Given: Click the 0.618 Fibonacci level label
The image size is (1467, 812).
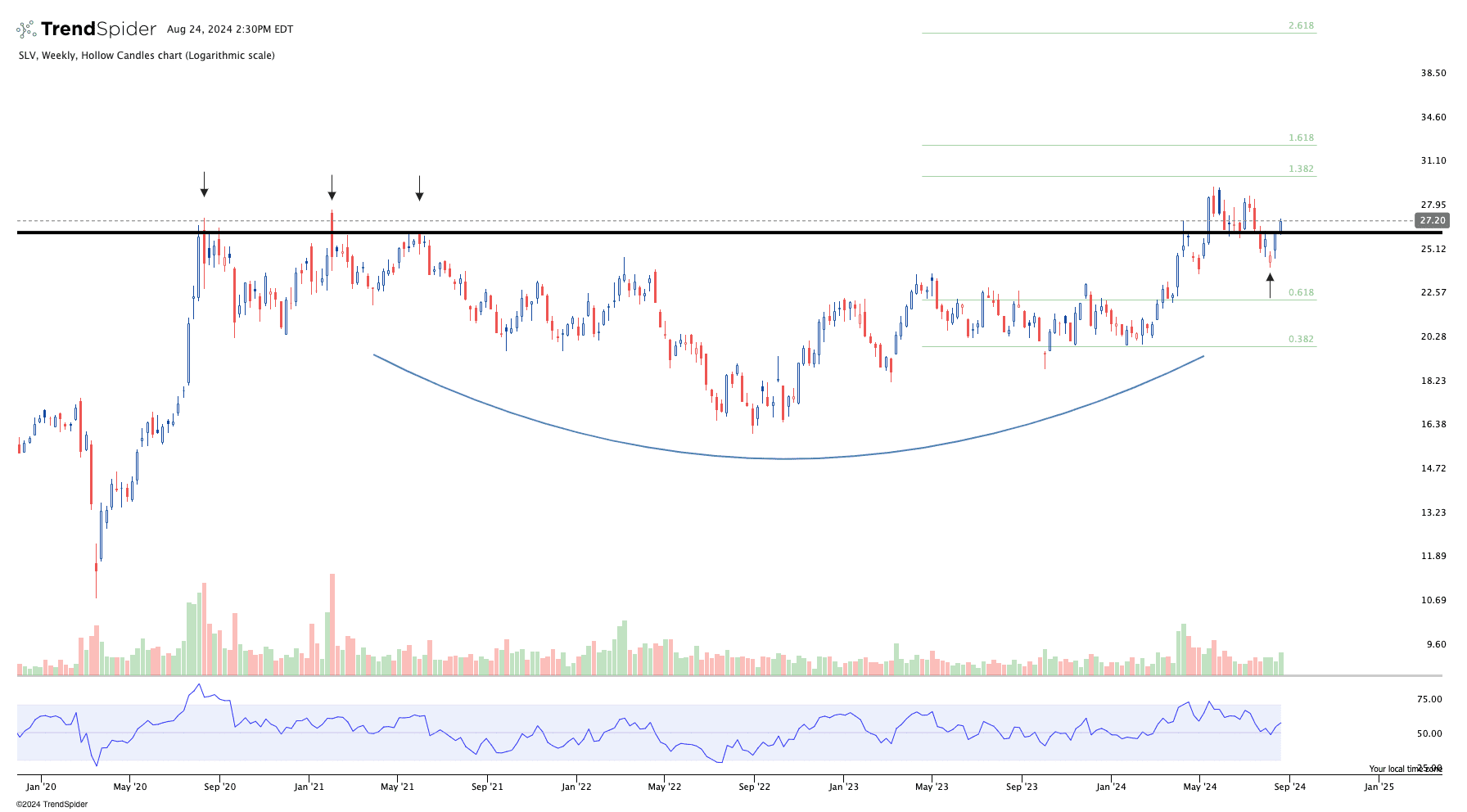Looking at the screenshot, I should [x=1301, y=292].
